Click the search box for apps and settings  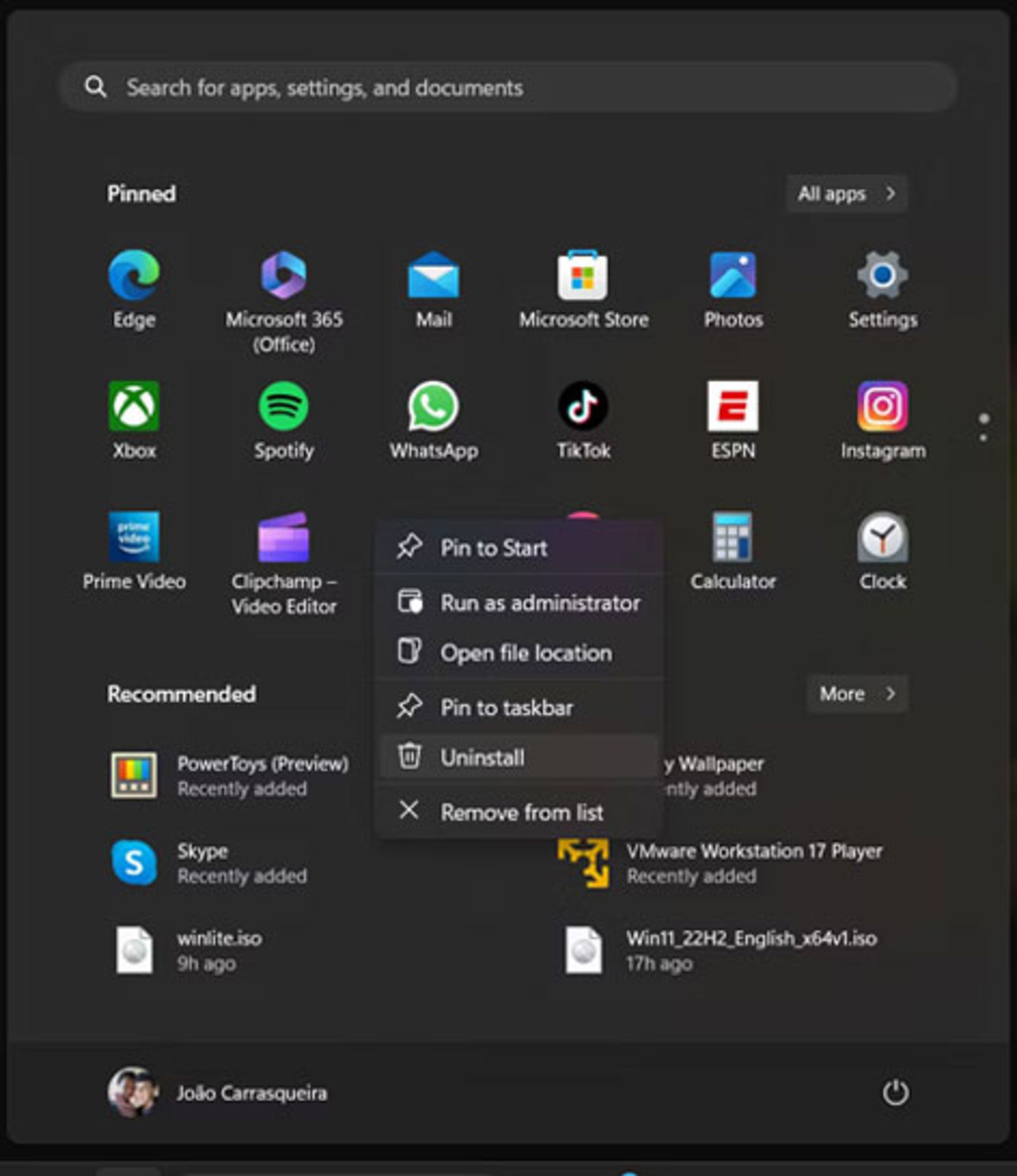click(x=508, y=87)
